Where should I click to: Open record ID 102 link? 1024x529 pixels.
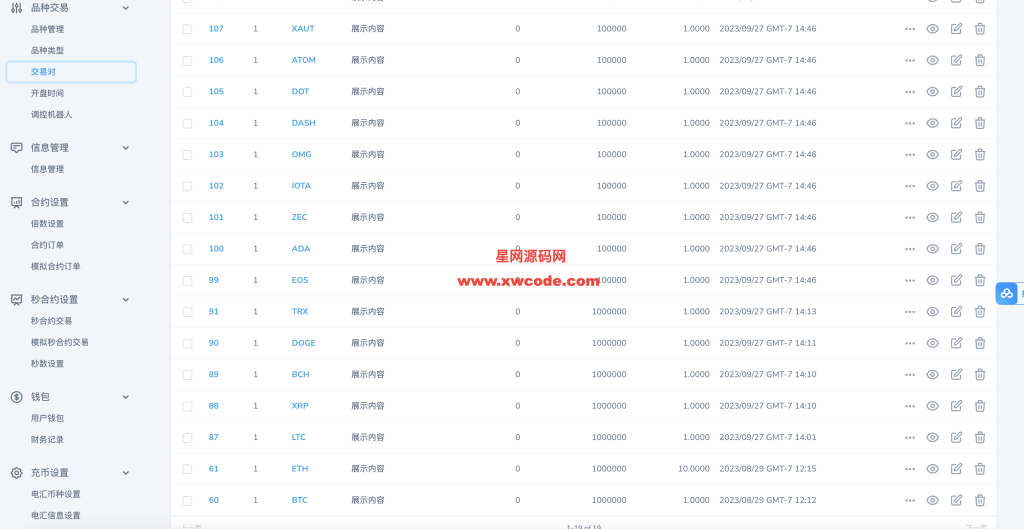coord(216,186)
